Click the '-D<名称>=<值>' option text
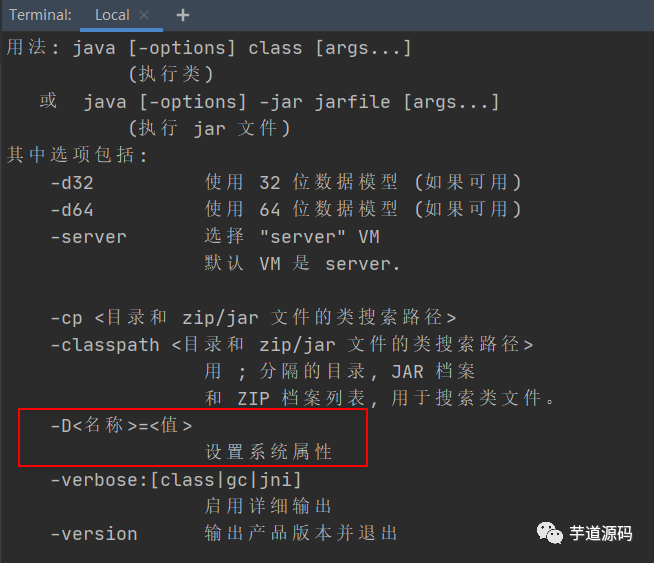 pyautogui.click(x=121, y=426)
